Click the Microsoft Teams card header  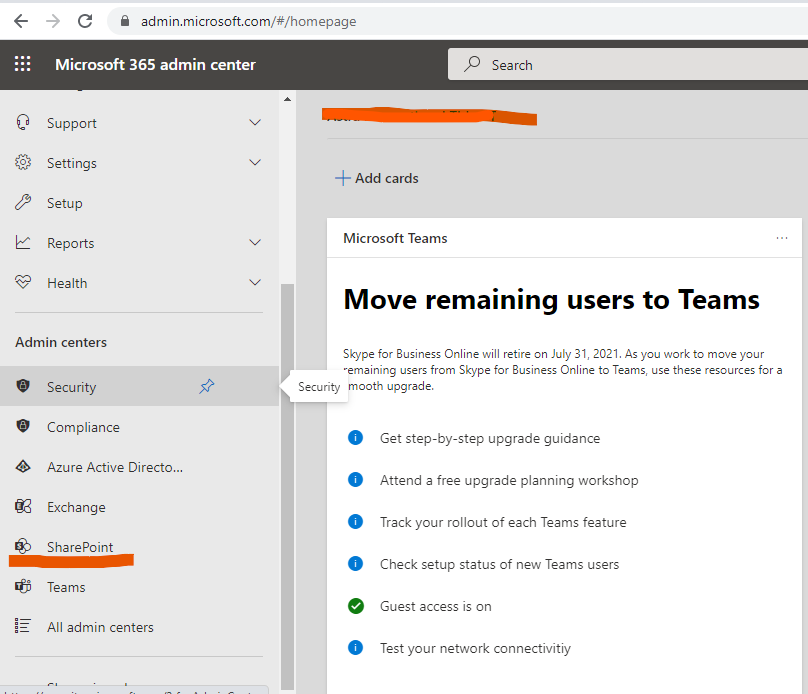pos(395,238)
